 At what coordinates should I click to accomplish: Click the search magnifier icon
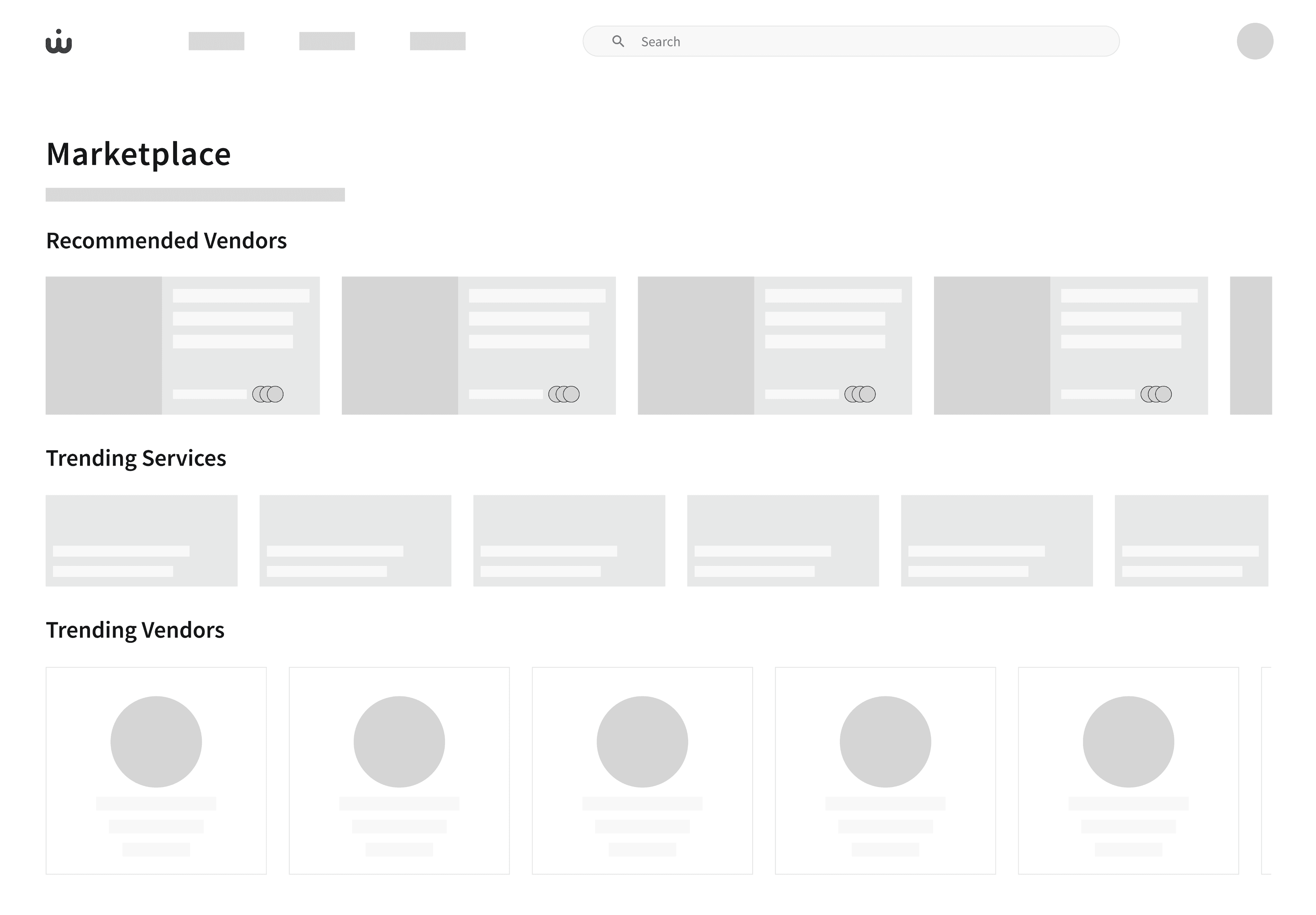[618, 41]
